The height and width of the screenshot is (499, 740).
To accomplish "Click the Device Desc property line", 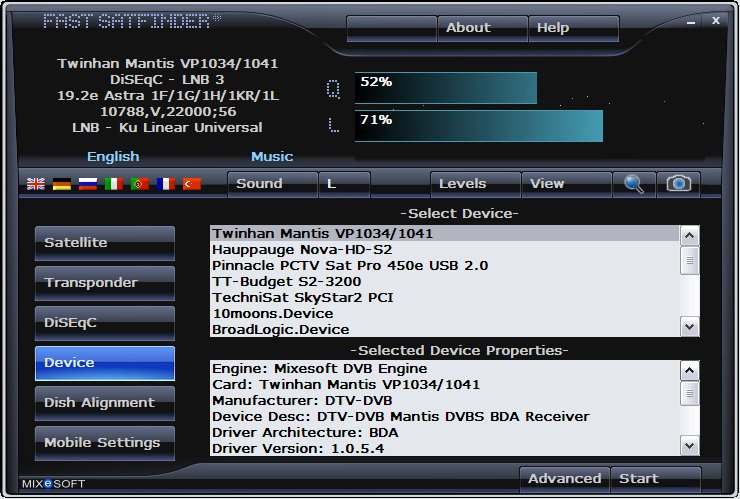I will 445,417.
